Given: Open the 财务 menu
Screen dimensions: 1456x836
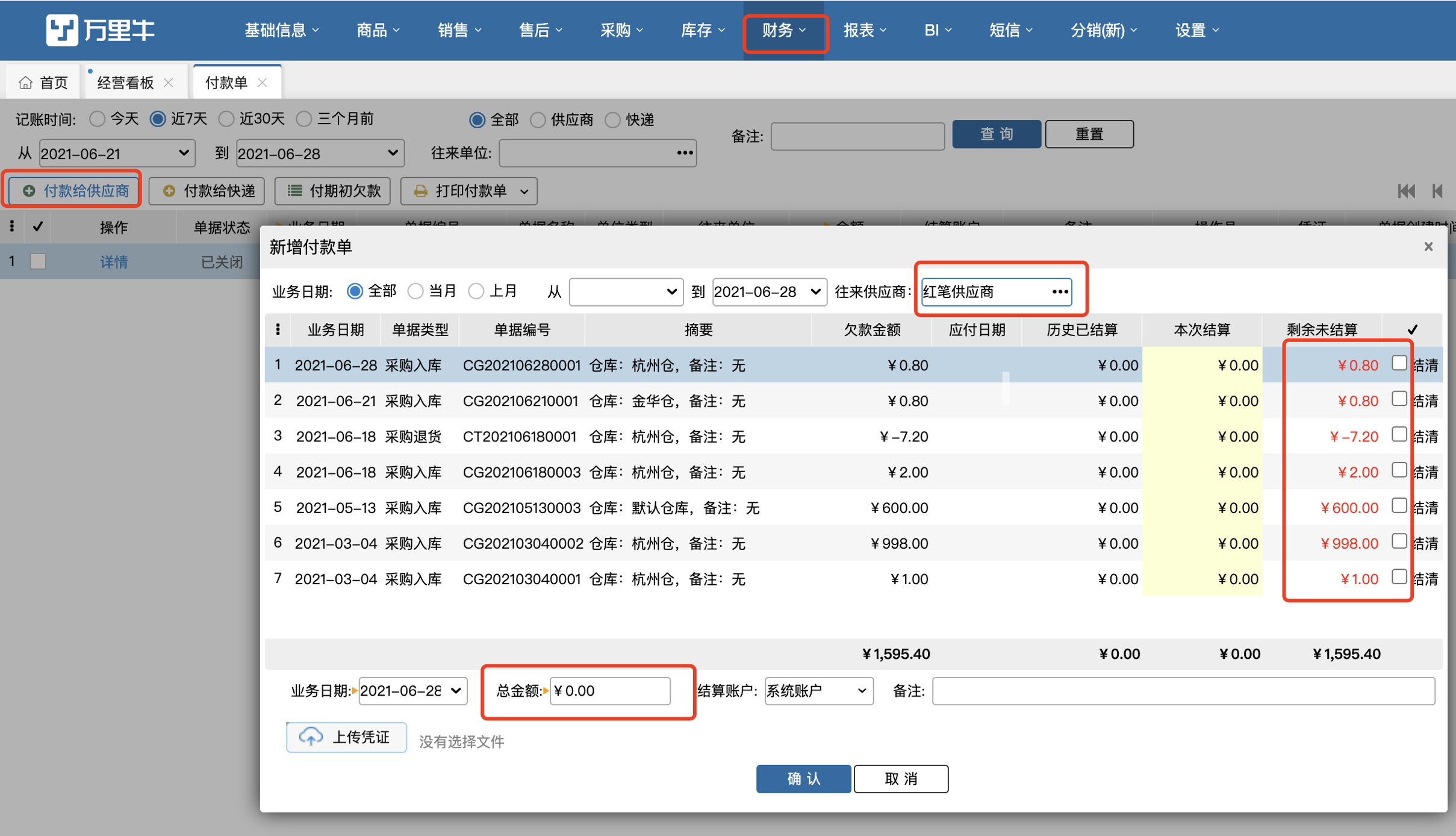Looking at the screenshot, I should pos(784,30).
